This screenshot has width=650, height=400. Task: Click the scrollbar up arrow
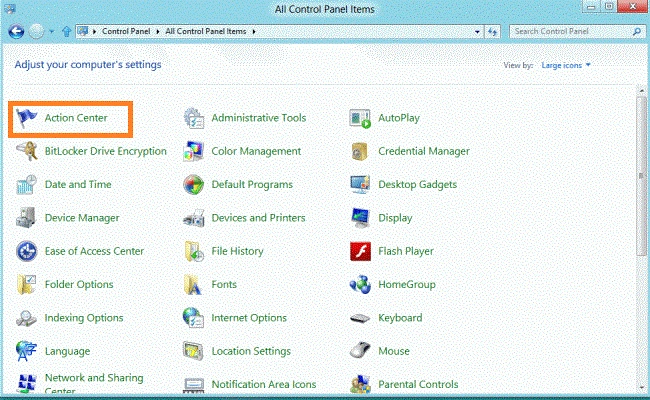[641, 90]
